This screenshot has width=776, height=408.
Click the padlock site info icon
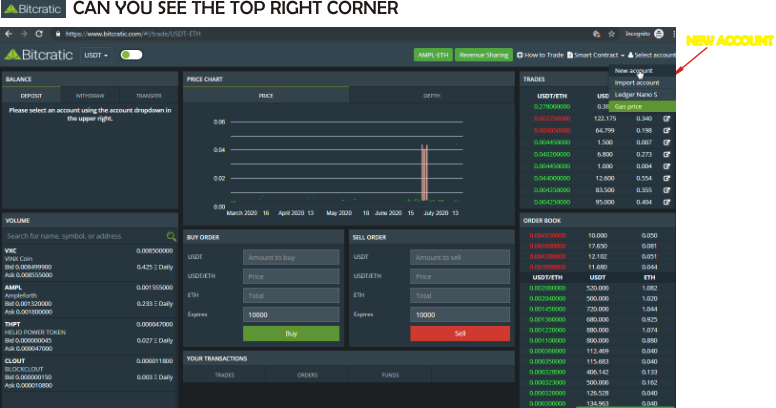tap(58, 34)
